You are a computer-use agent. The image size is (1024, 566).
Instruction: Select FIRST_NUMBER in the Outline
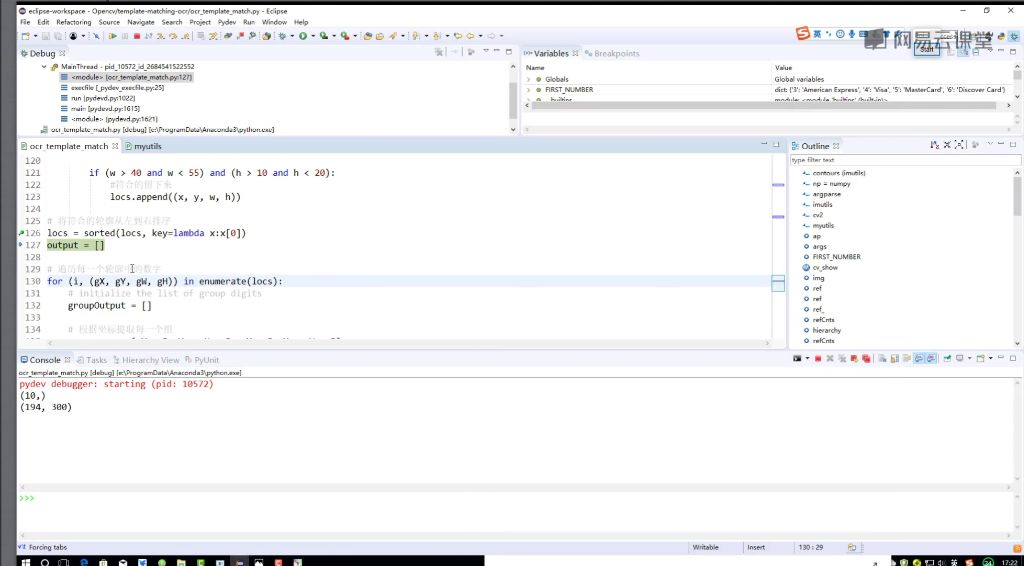836,257
